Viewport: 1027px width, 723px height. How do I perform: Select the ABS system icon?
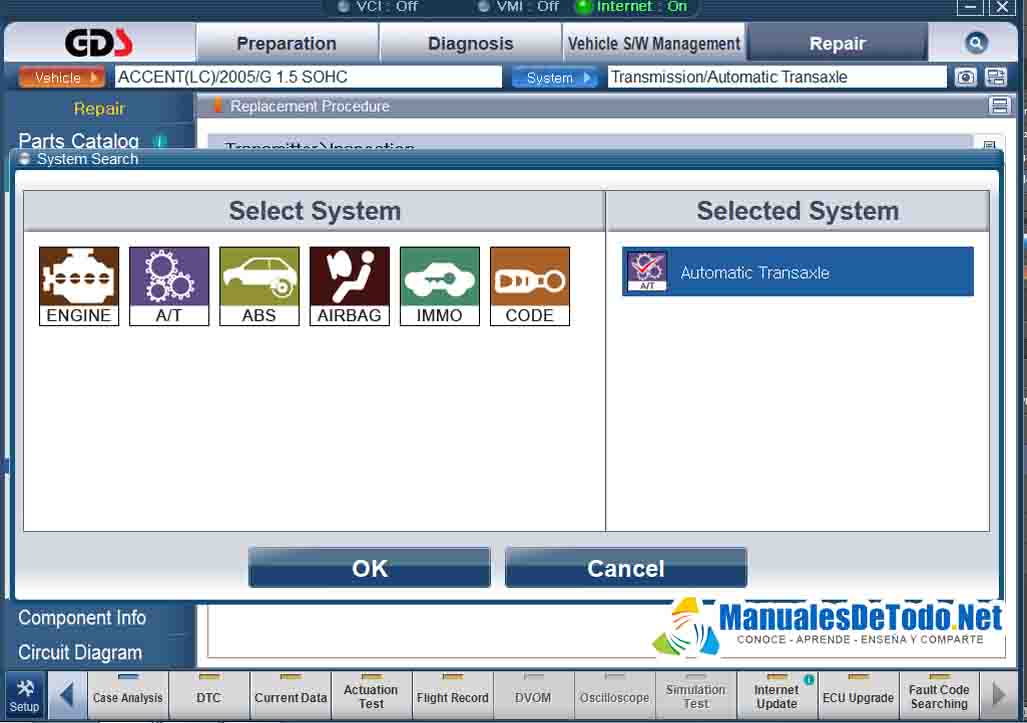pos(259,286)
